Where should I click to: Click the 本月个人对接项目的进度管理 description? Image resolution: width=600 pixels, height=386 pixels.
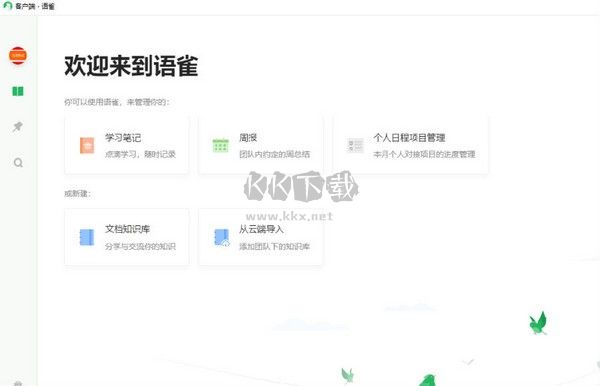(424, 154)
